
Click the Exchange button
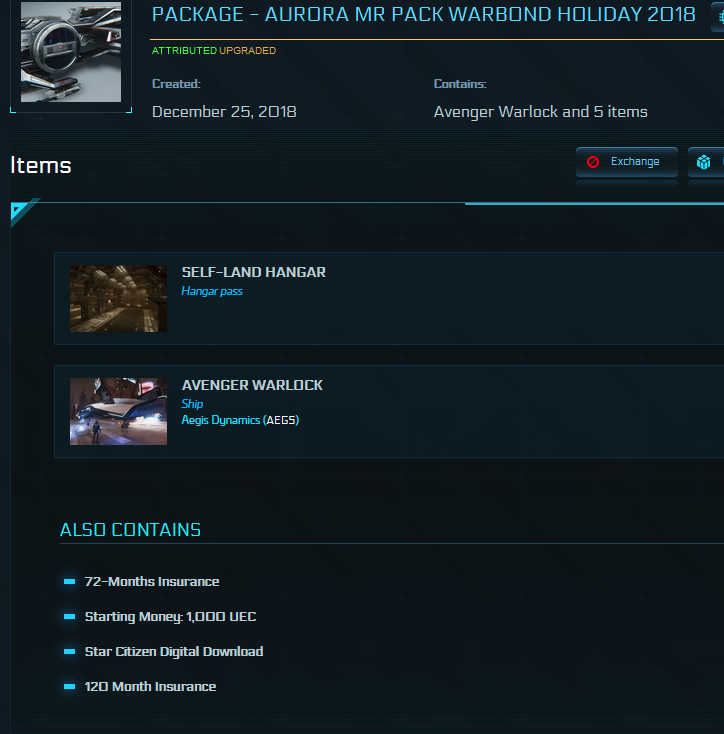627,162
